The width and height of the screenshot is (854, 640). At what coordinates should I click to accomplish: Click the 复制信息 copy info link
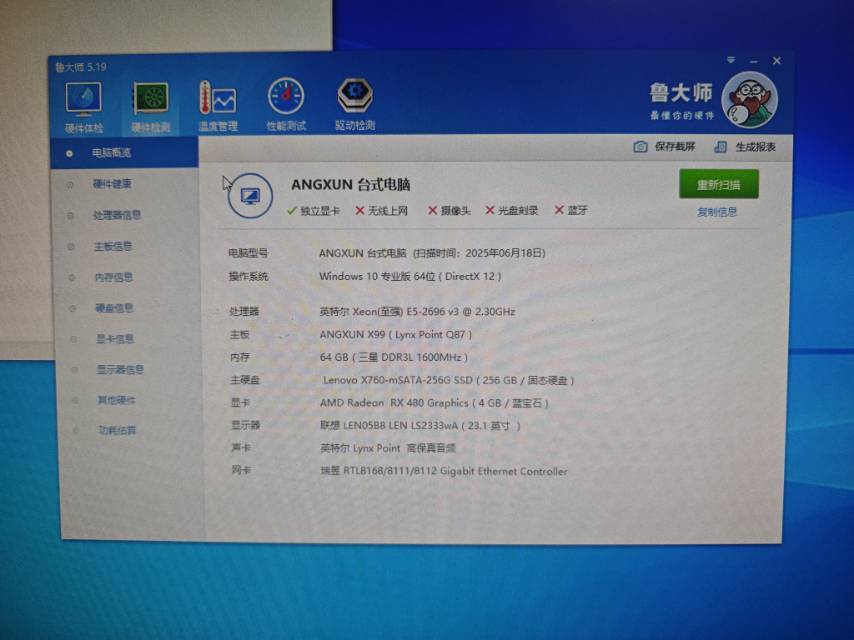pyautogui.click(x=717, y=212)
